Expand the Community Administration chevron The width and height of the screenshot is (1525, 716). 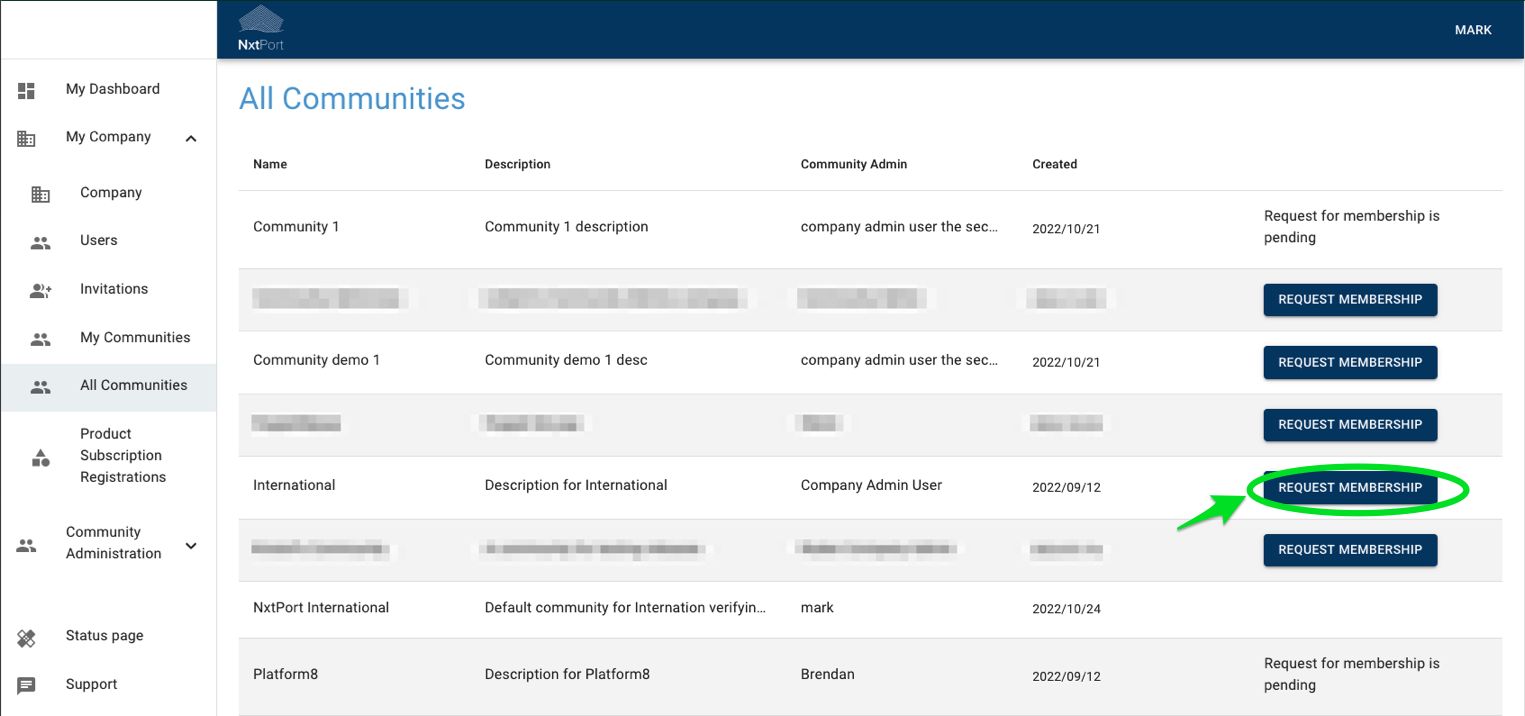(x=191, y=545)
